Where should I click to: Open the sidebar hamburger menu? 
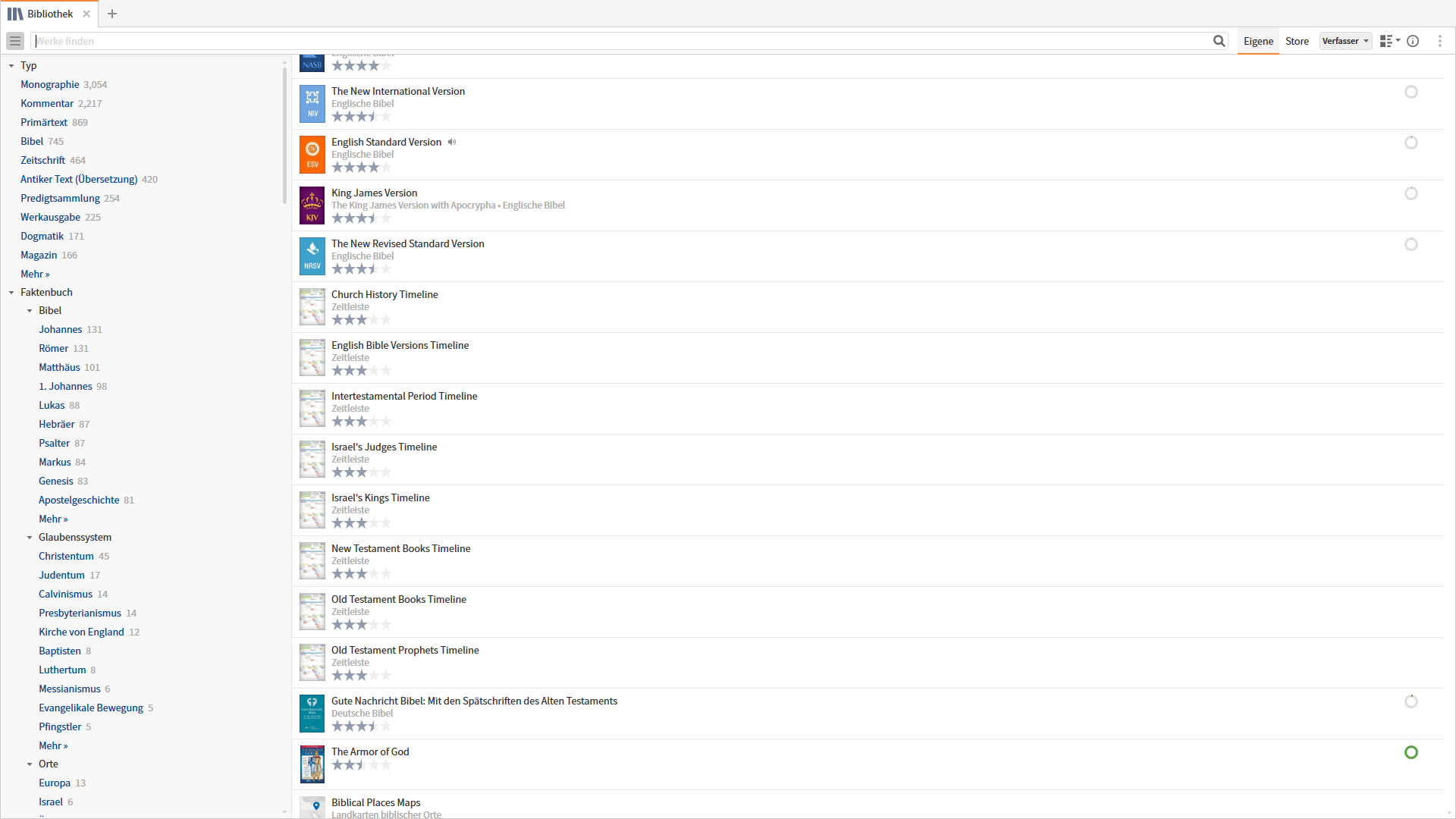(15, 41)
